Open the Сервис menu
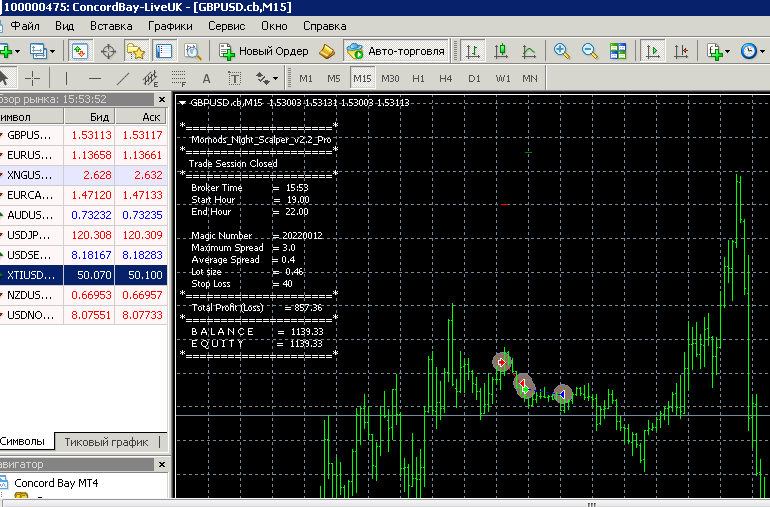This screenshot has width=770, height=507. pyautogui.click(x=226, y=26)
